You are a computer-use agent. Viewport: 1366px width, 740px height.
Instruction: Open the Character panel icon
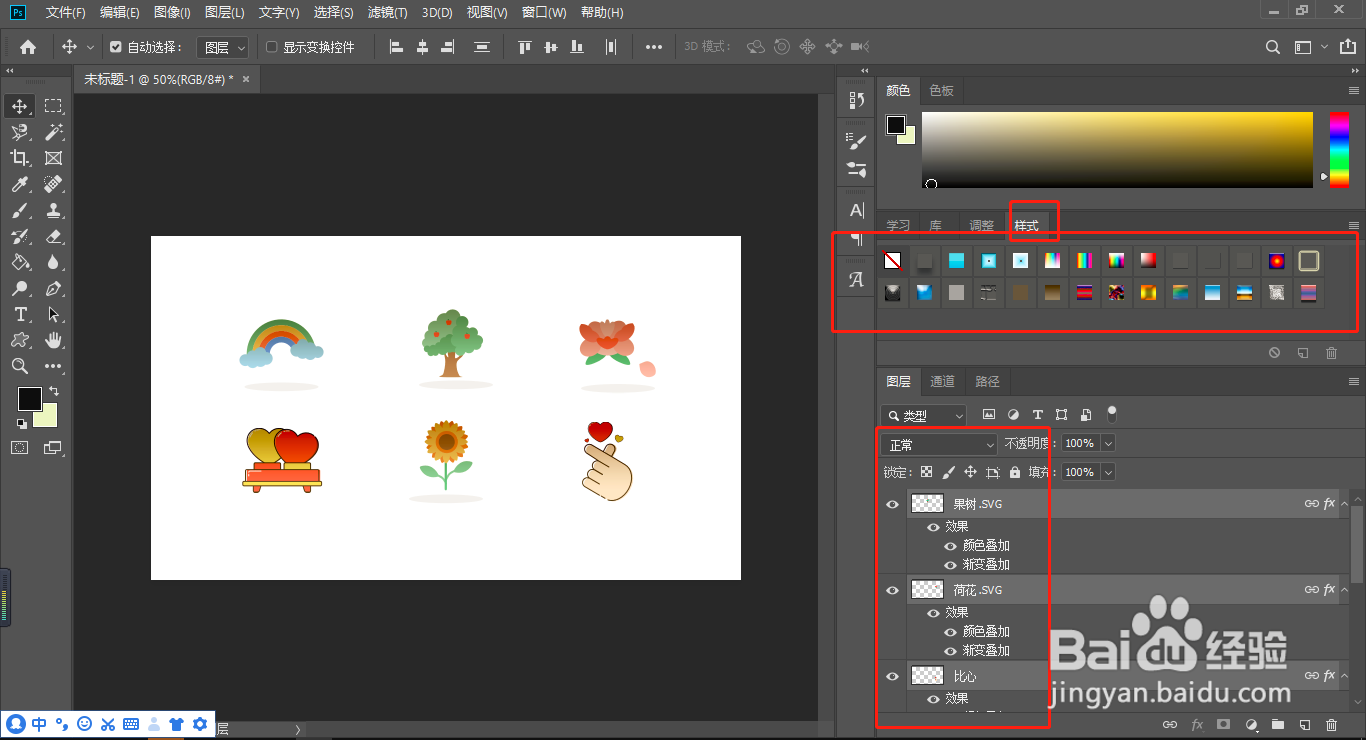point(857,211)
